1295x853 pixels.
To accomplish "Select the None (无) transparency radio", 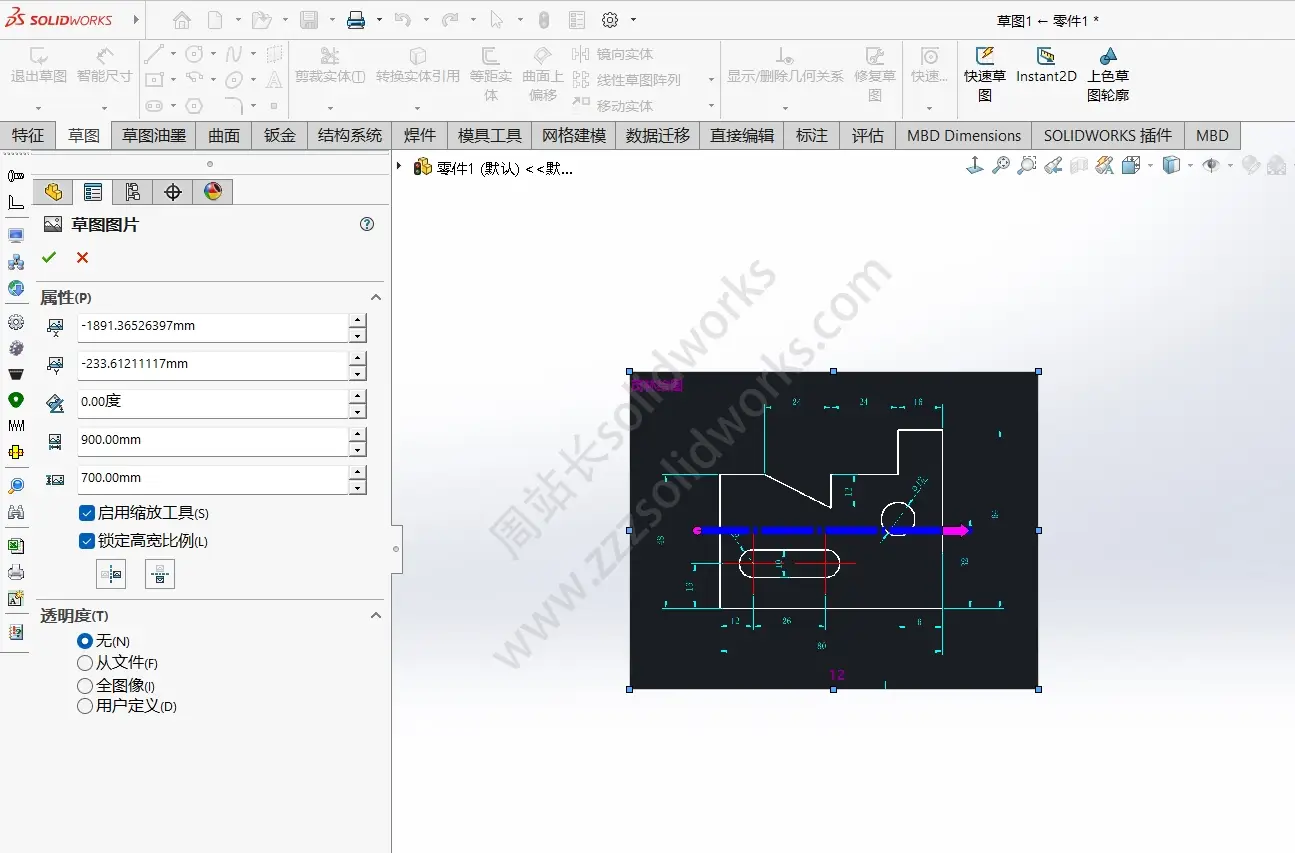I will coord(85,641).
